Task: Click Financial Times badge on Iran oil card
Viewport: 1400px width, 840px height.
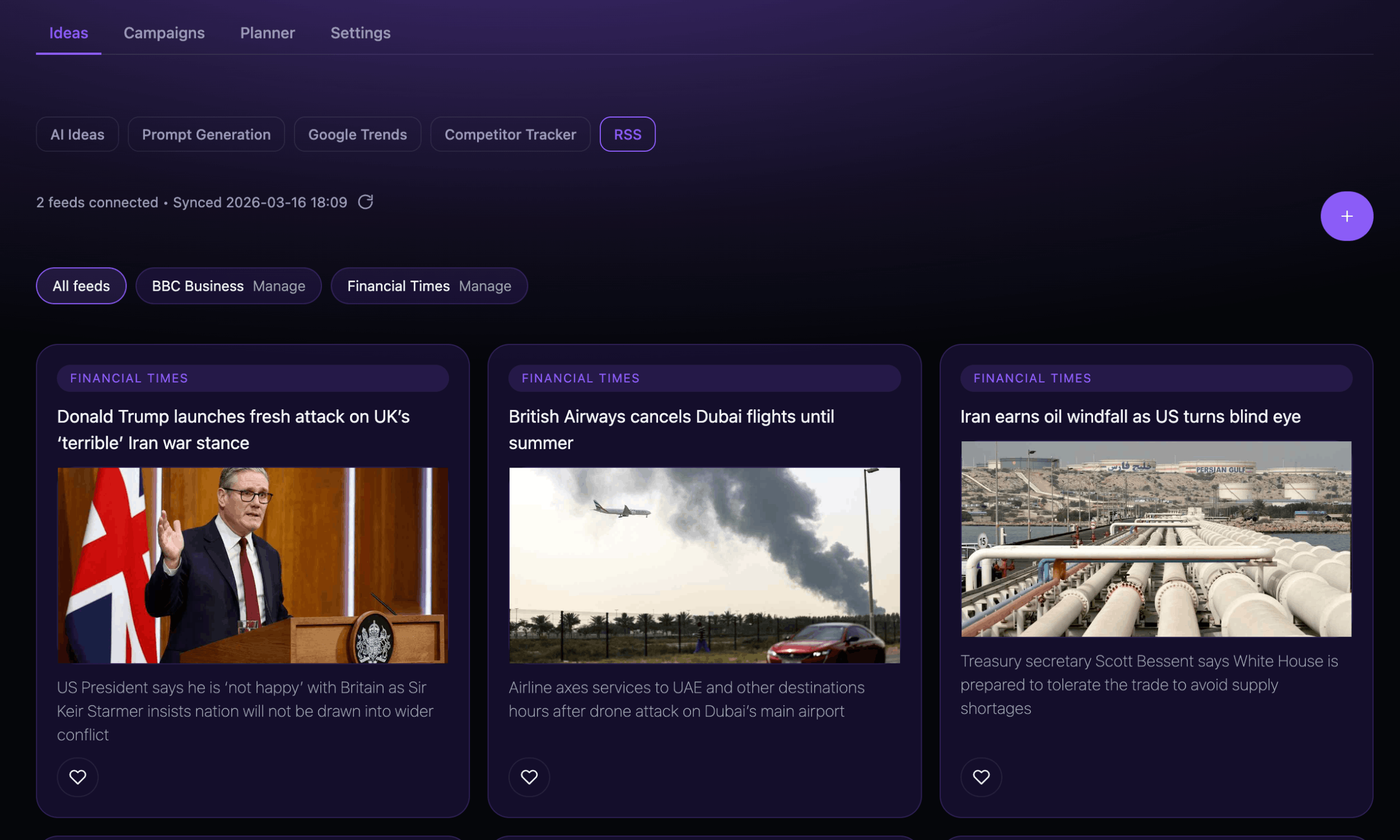Action: (x=1156, y=378)
